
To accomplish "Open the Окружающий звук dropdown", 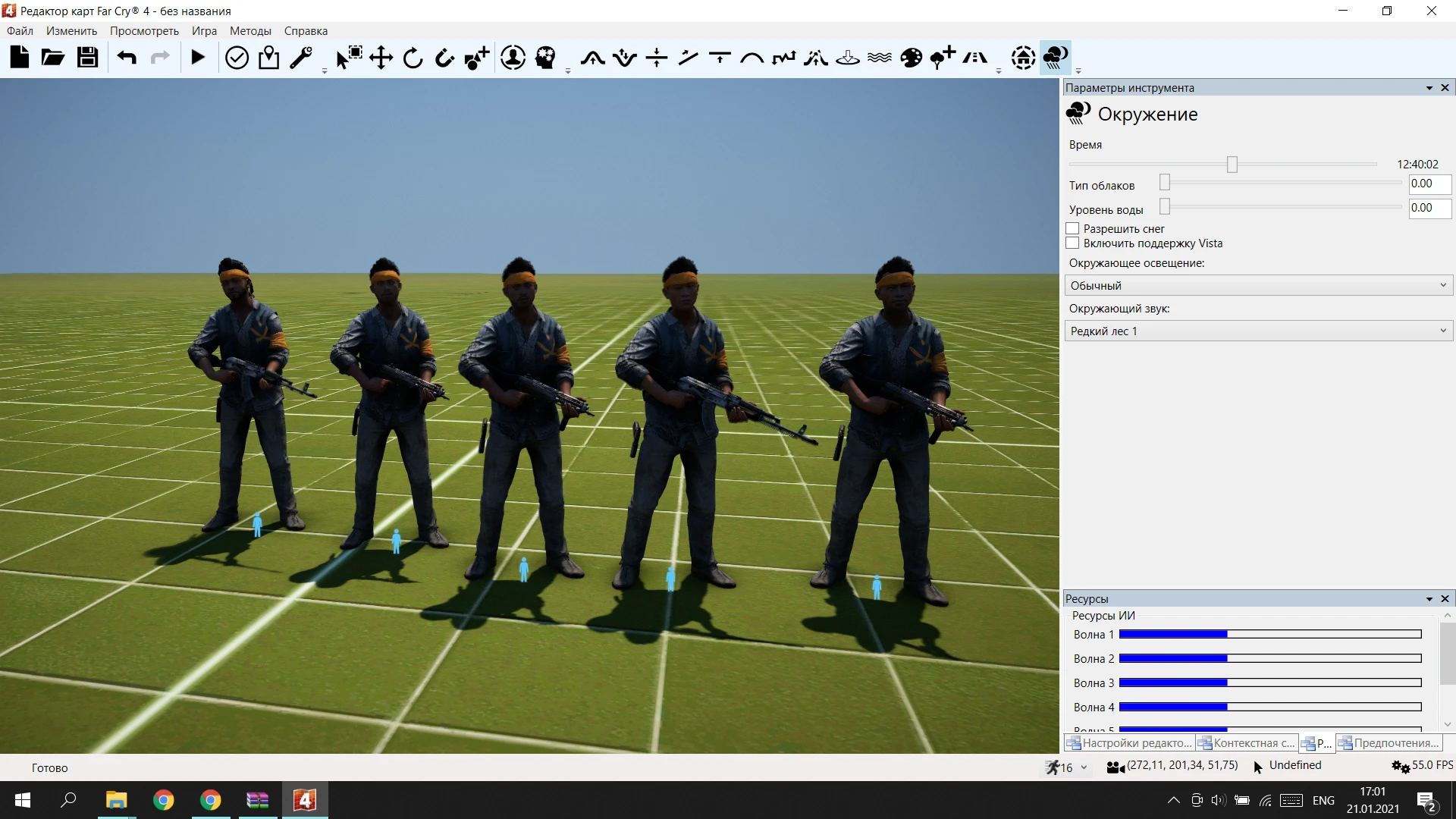I will point(1258,331).
